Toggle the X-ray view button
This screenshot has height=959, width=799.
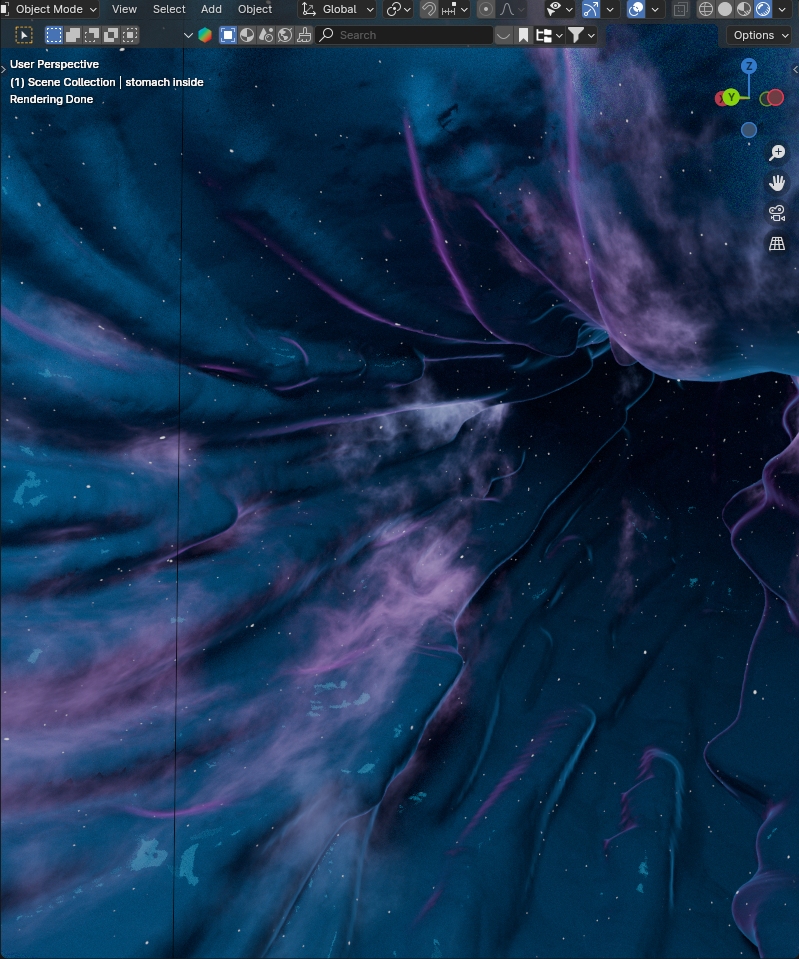(x=681, y=9)
